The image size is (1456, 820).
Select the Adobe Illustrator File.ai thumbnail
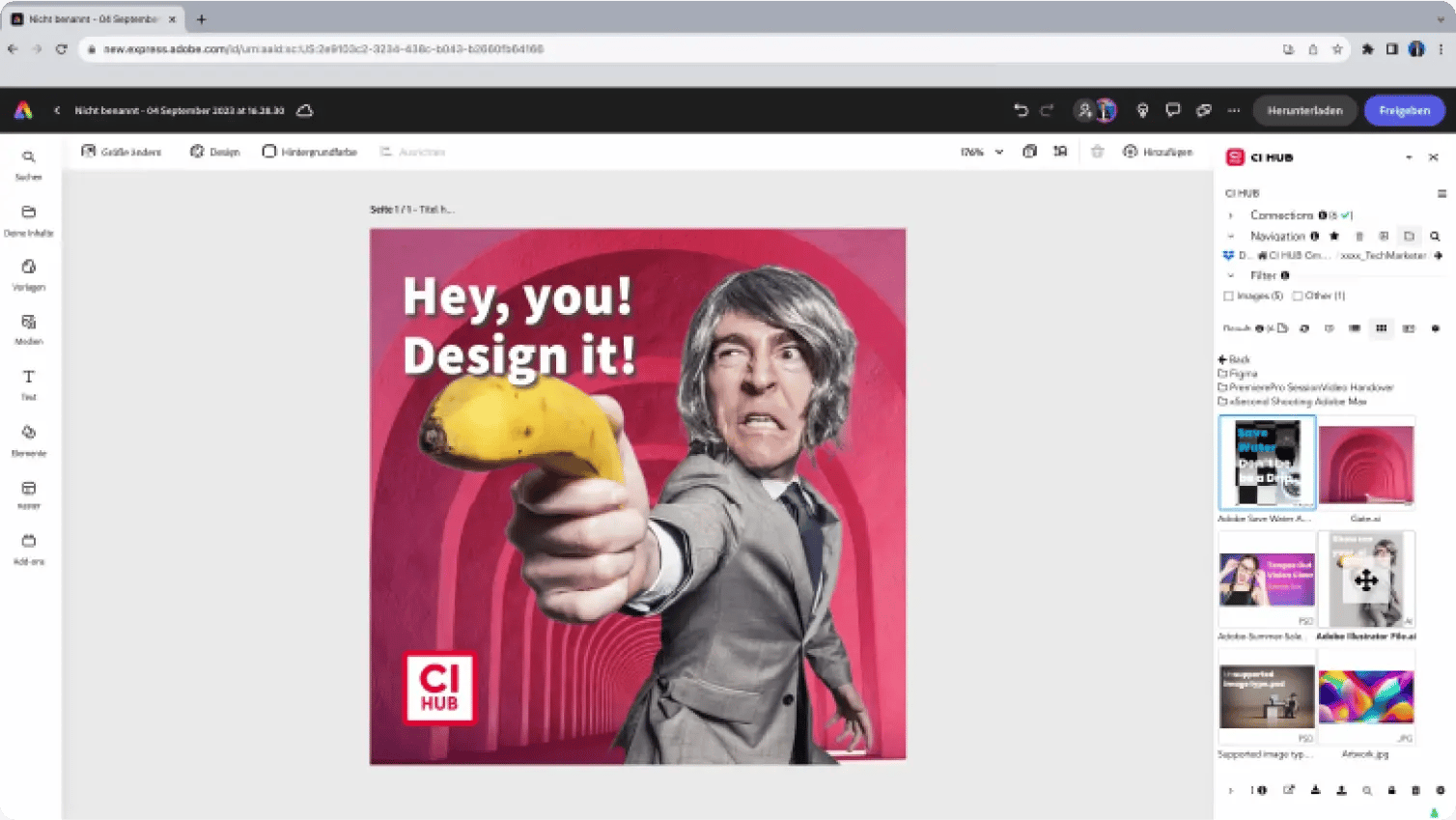[x=1366, y=580]
